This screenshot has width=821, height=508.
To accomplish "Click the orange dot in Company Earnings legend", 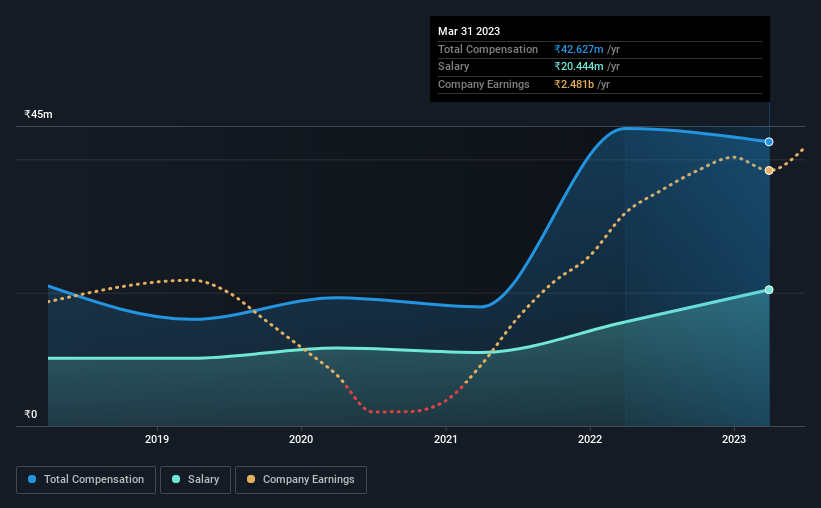I will (251, 479).
